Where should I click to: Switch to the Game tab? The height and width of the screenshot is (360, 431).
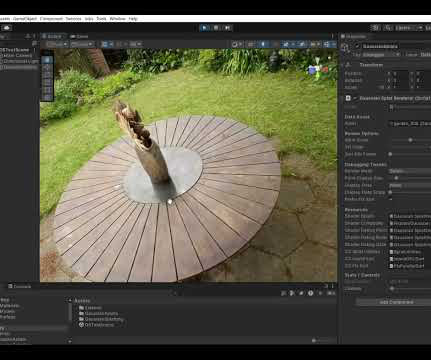(79, 36)
